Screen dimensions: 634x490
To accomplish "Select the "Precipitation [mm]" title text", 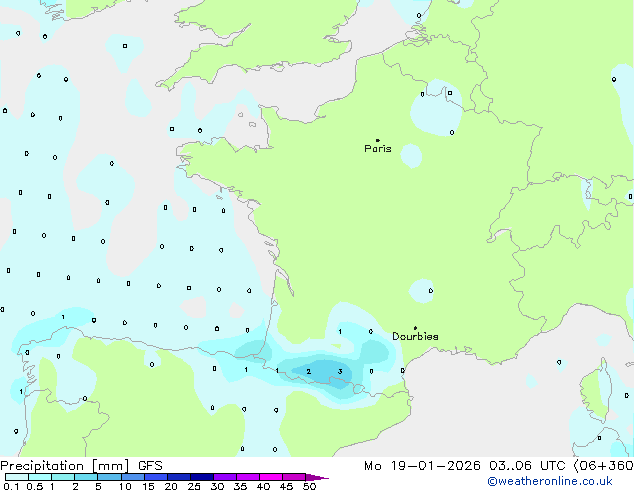I will pyautogui.click(x=65, y=466).
